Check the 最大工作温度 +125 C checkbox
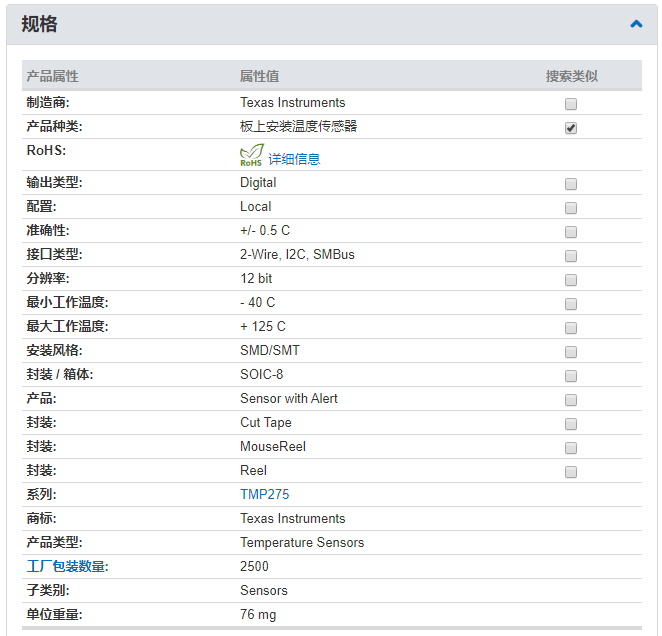662x636 pixels. click(x=571, y=328)
